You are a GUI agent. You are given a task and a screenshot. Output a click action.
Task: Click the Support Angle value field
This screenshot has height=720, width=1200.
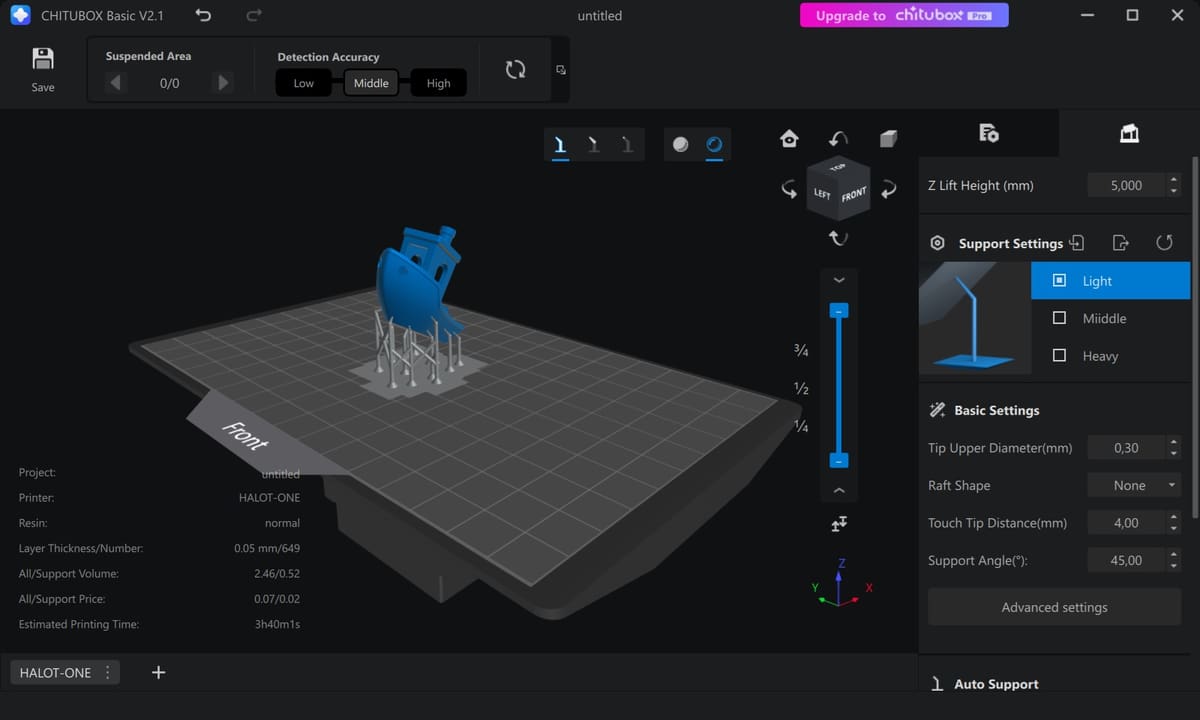[1126, 561]
